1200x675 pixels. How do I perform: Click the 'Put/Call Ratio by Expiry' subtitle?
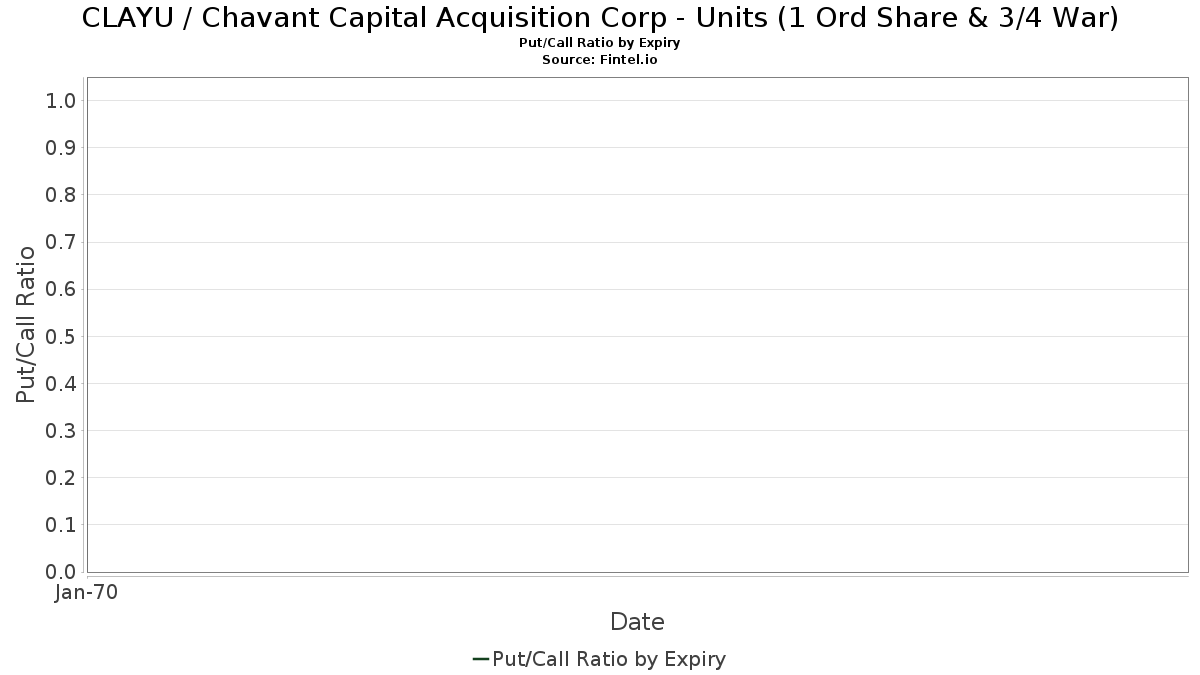click(600, 43)
